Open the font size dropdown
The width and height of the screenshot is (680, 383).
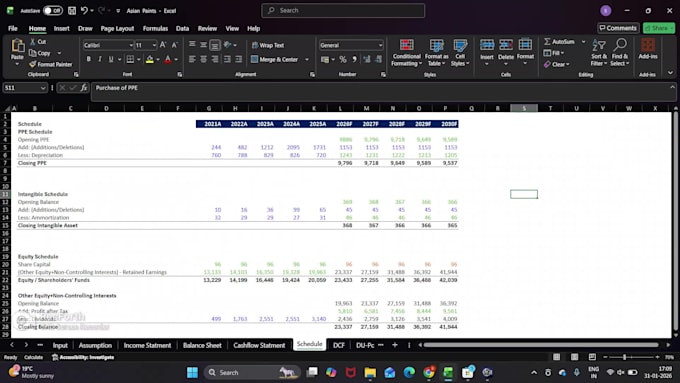point(154,45)
